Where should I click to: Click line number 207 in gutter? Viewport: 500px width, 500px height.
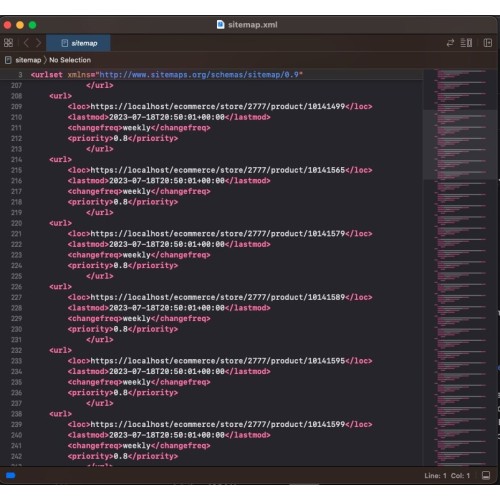coord(16,85)
